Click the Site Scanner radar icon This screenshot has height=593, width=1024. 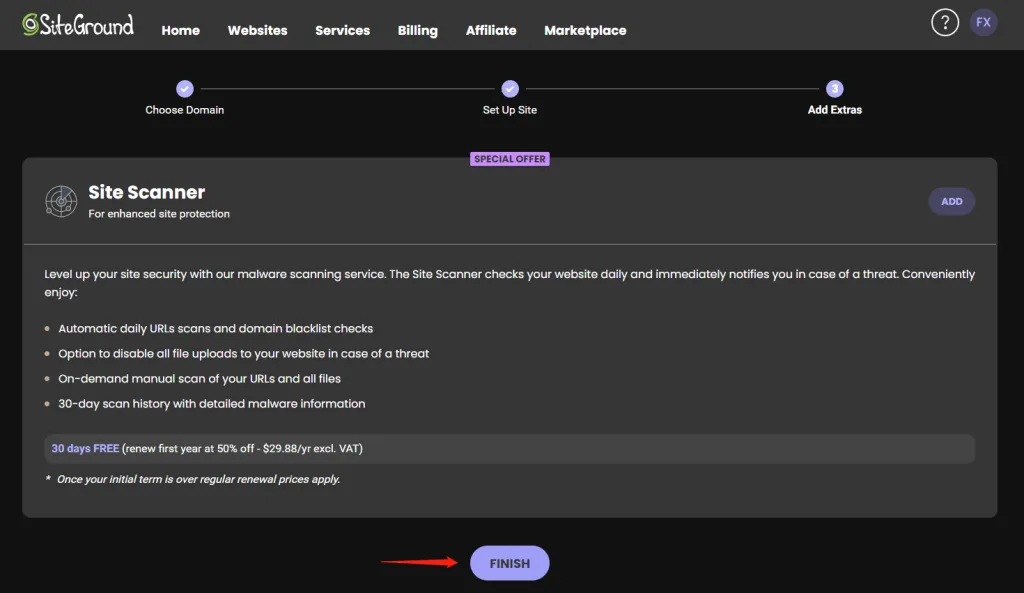click(61, 201)
